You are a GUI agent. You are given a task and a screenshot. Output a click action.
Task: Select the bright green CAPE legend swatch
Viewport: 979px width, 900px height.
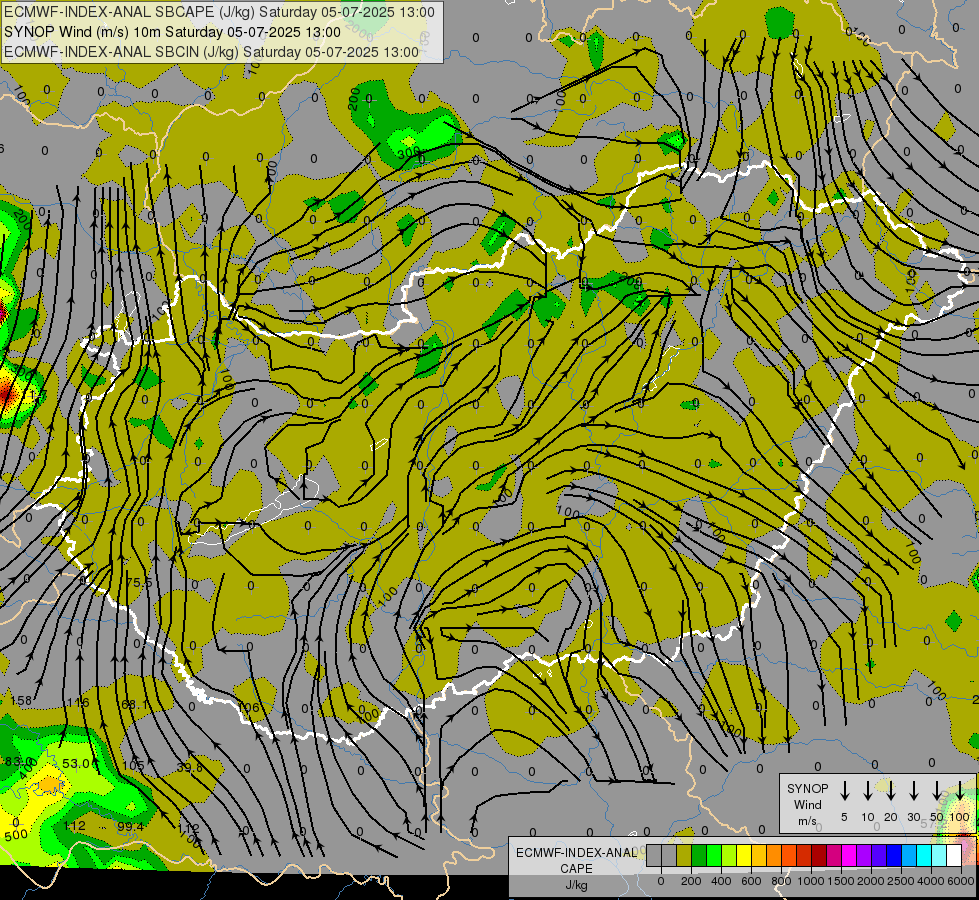pyautogui.click(x=714, y=855)
